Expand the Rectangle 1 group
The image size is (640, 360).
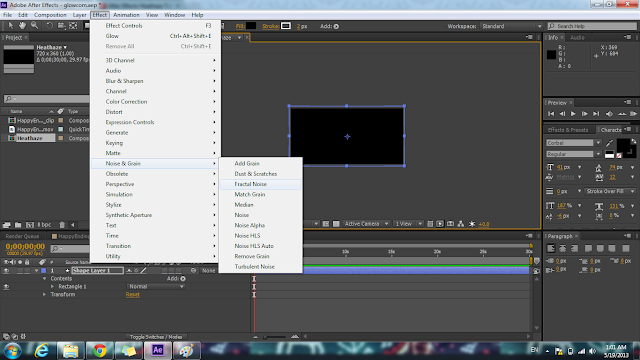point(52,287)
